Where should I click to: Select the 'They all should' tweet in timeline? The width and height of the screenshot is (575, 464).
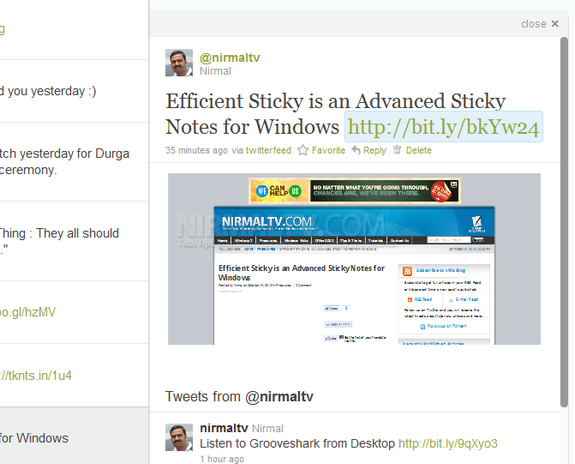click(x=74, y=241)
